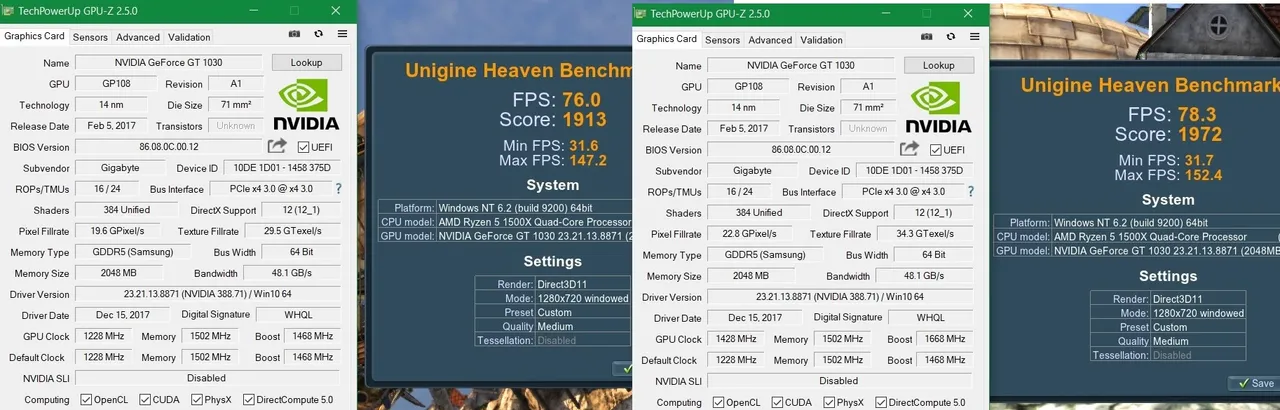This screenshot has height=410, width=1280.
Task: Select Graphics Card tab in left GPU-Z window
Action: coord(34,36)
